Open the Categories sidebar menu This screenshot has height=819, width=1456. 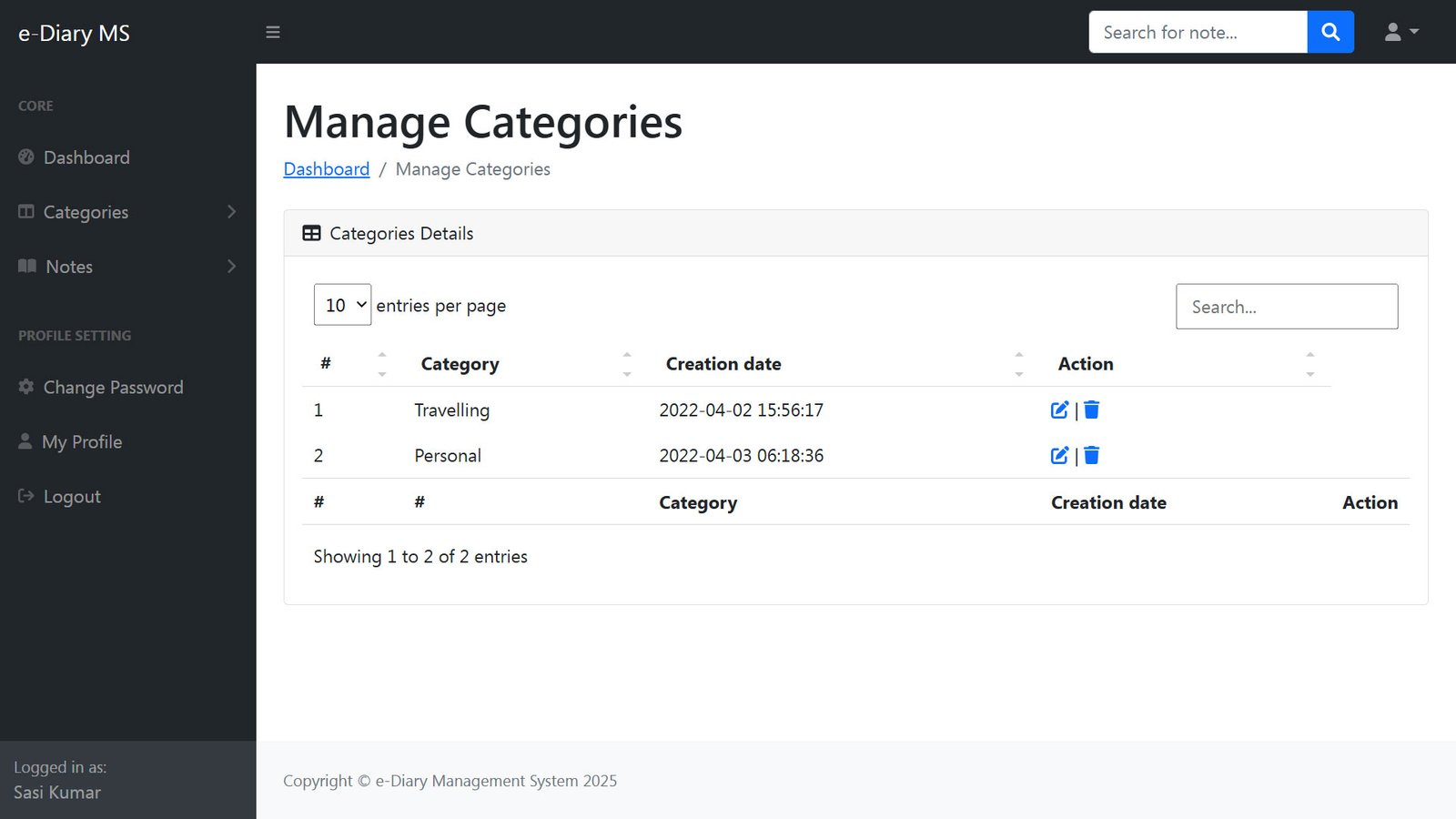pyautogui.click(x=127, y=211)
